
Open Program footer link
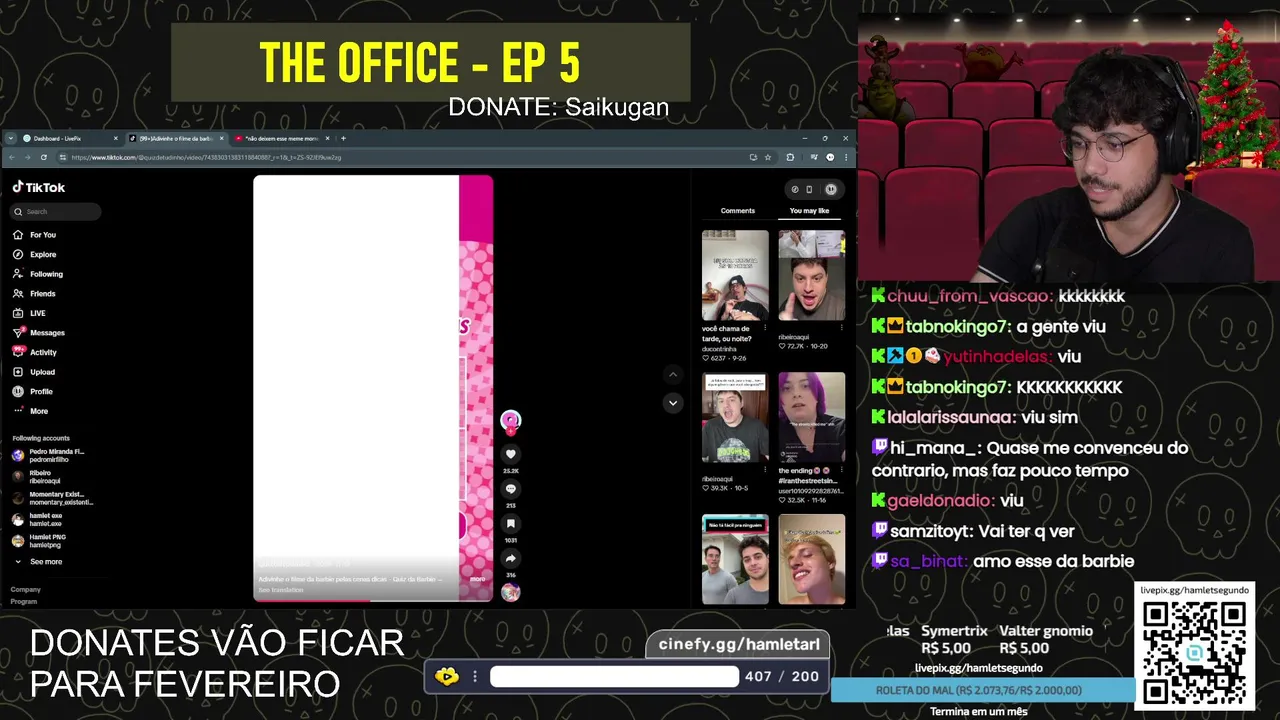(24, 602)
